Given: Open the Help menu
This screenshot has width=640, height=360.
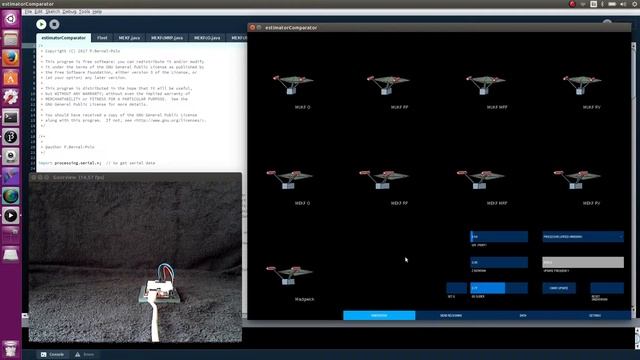Looking at the screenshot, I should coord(97,12).
